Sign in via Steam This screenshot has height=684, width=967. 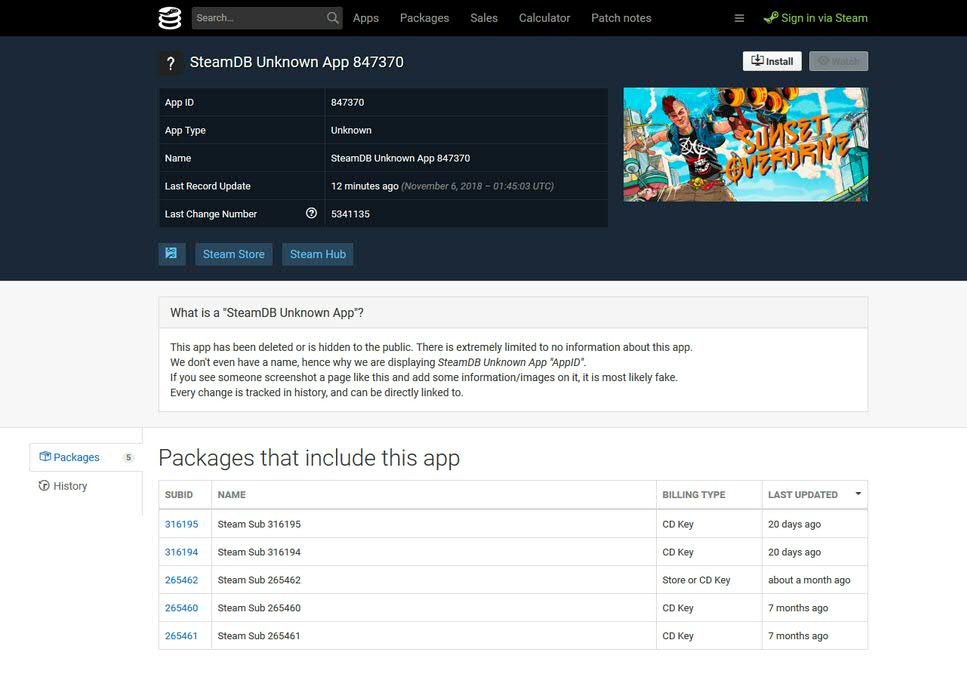click(x=815, y=18)
